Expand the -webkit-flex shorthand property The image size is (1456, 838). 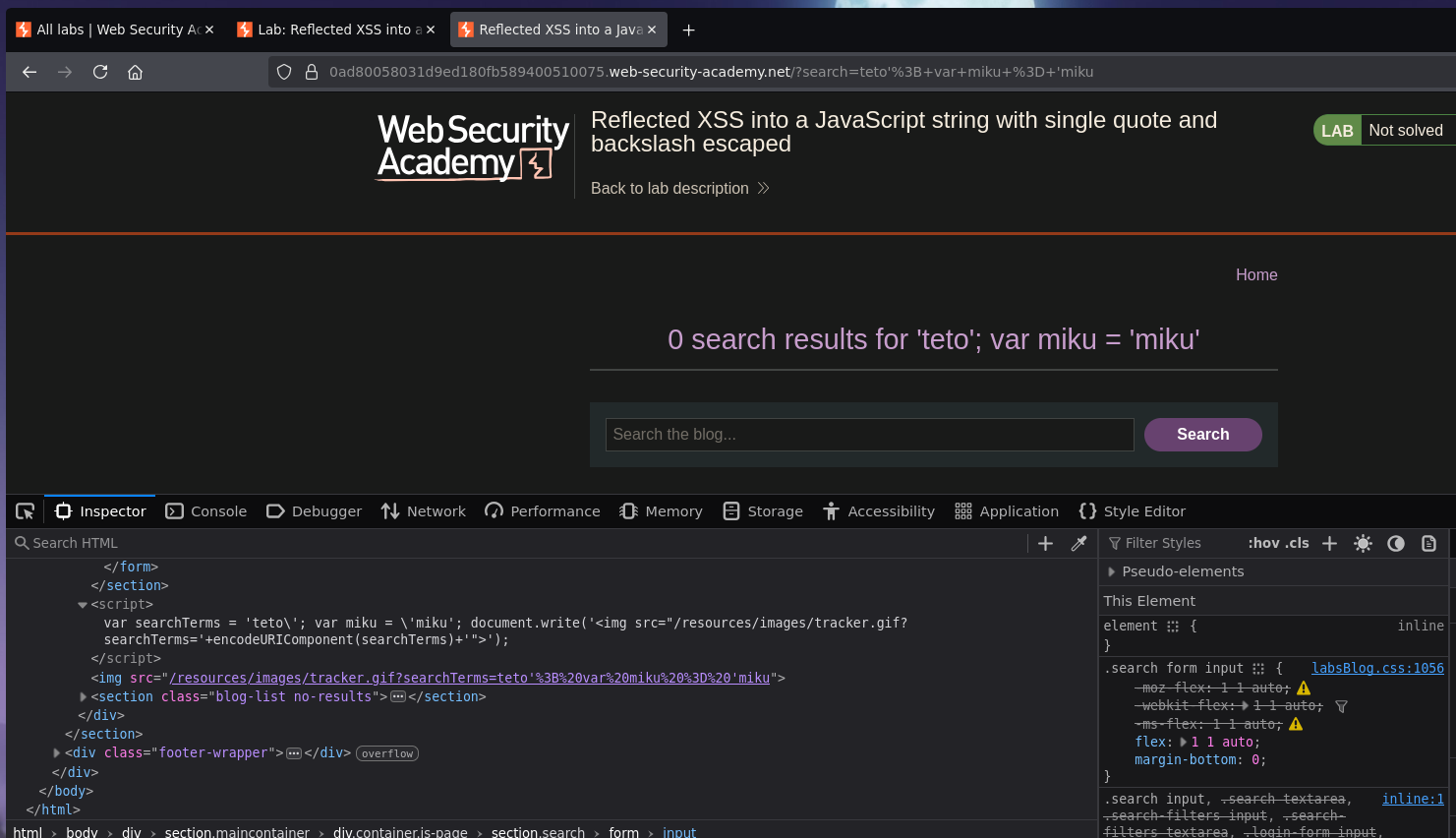tap(1245, 706)
